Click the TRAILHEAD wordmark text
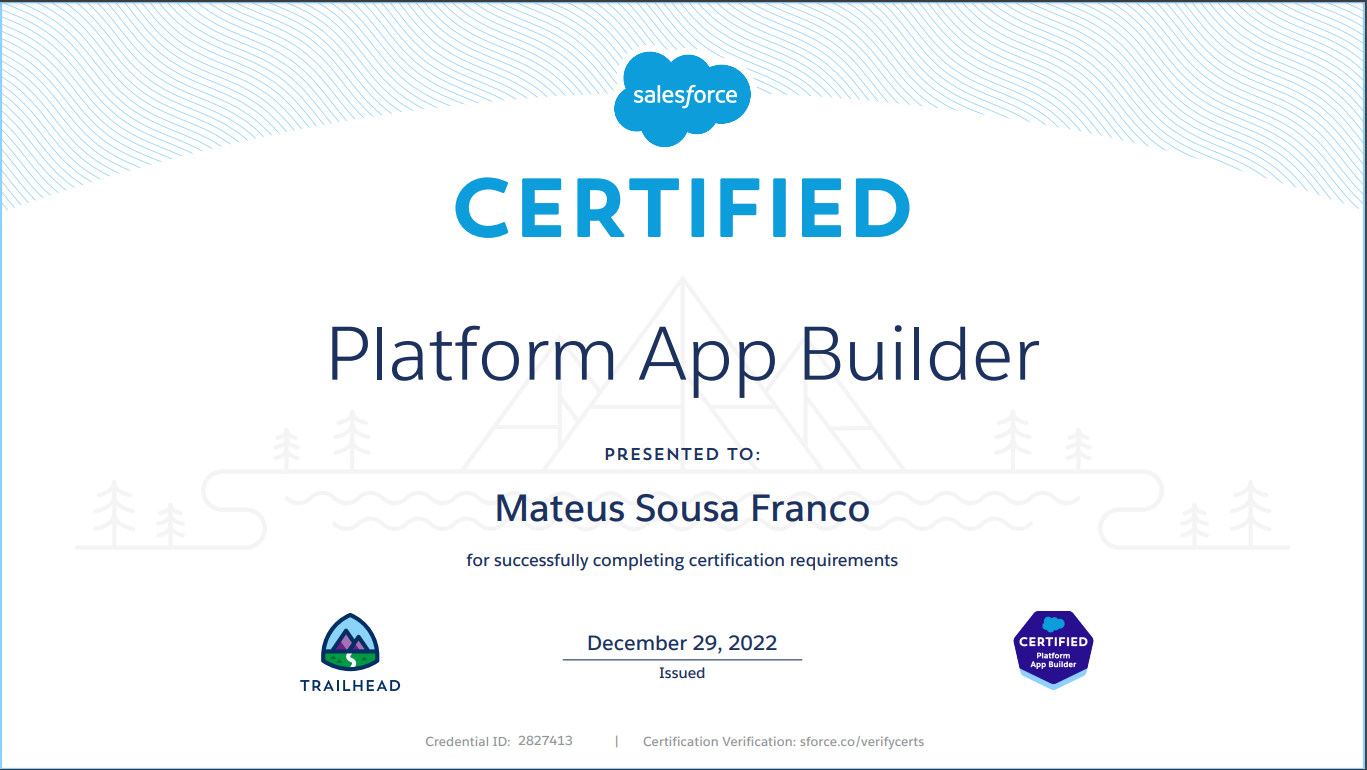The image size is (1367, 770). tap(351, 686)
